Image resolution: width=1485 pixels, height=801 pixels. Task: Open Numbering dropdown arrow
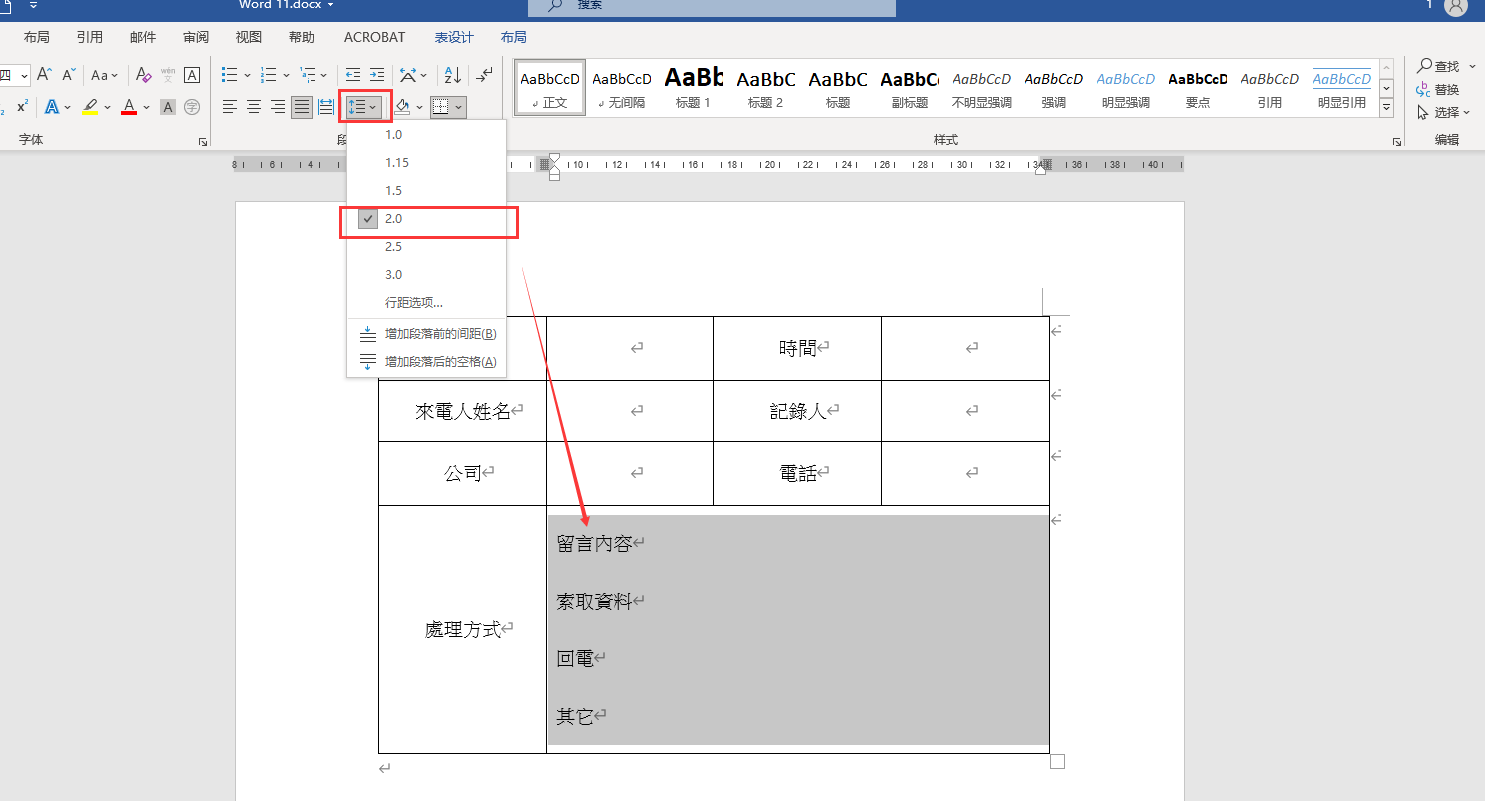coord(286,75)
